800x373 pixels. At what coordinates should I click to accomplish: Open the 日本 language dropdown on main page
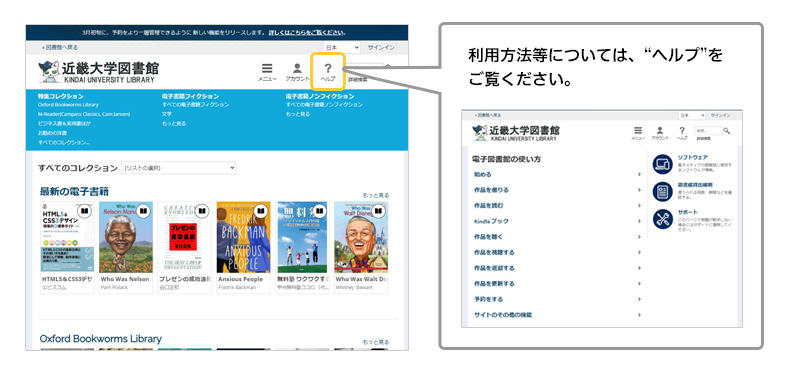[x=341, y=47]
